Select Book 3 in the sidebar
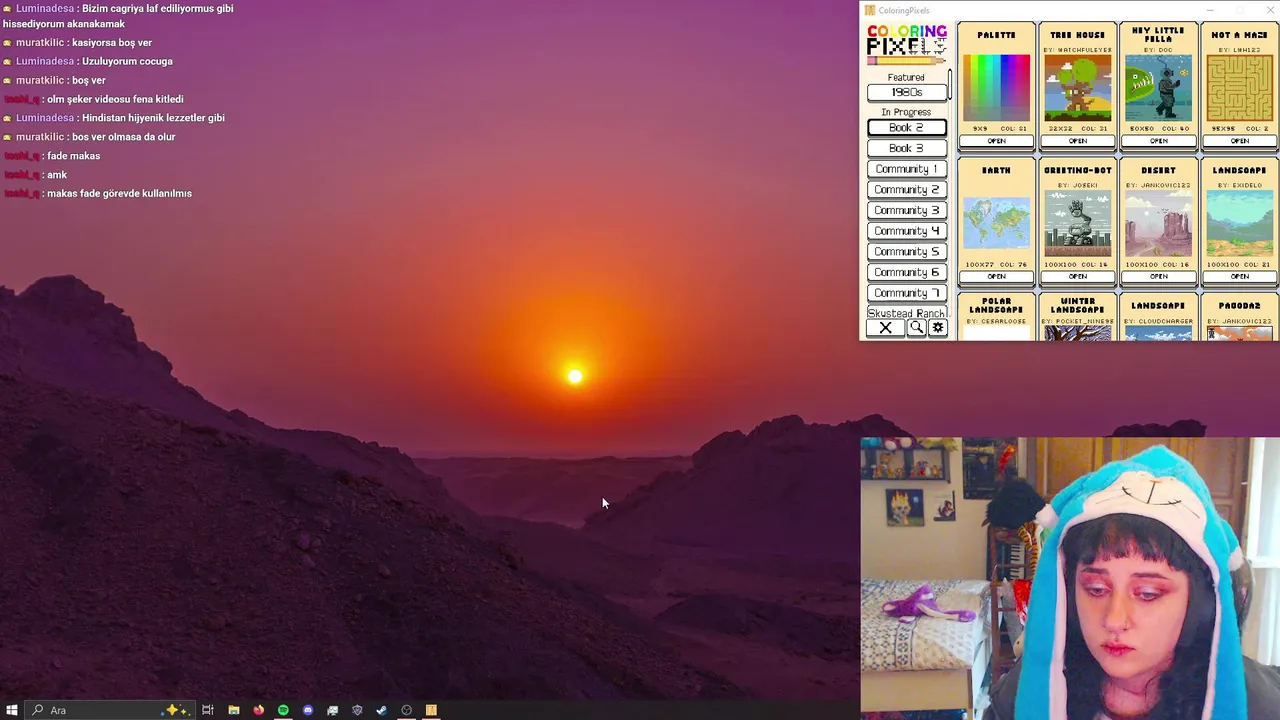This screenshot has height=720, width=1280. (x=906, y=148)
